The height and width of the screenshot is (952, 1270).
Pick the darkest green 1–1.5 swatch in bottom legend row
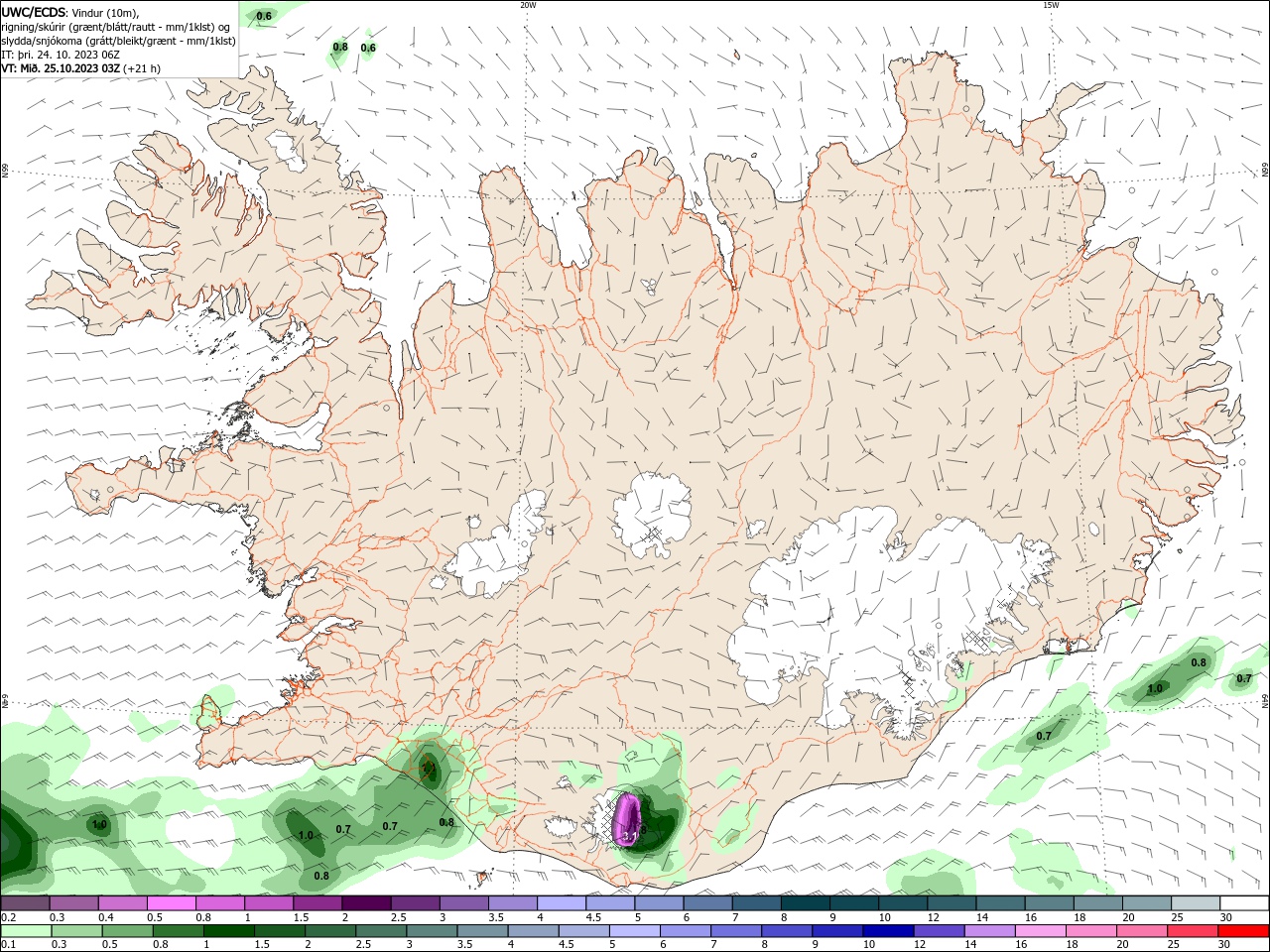(228, 931)
